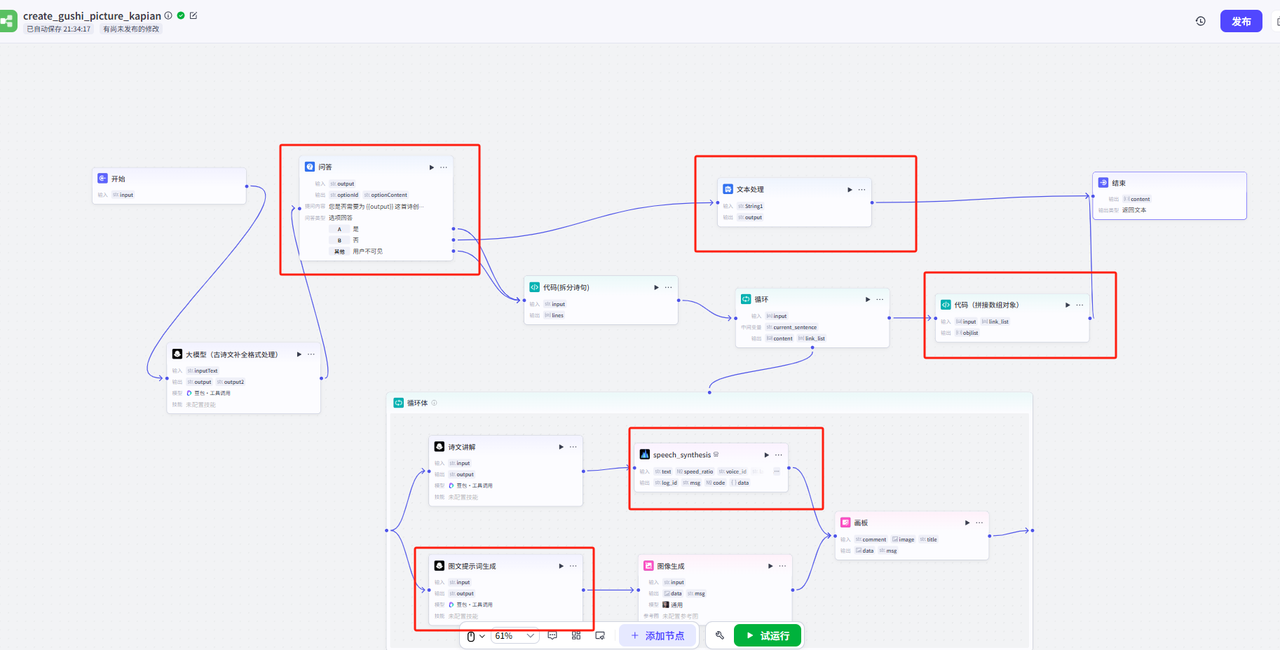This screenshot has width=1280, height=650.
Task: Toggle the minimap icon in the bottom toolbar
Action: pyautogui.click(x=600, y=635)
